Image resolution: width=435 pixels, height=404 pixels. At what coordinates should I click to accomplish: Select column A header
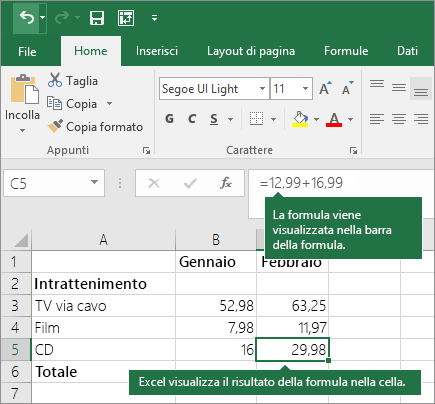(103, 240)
